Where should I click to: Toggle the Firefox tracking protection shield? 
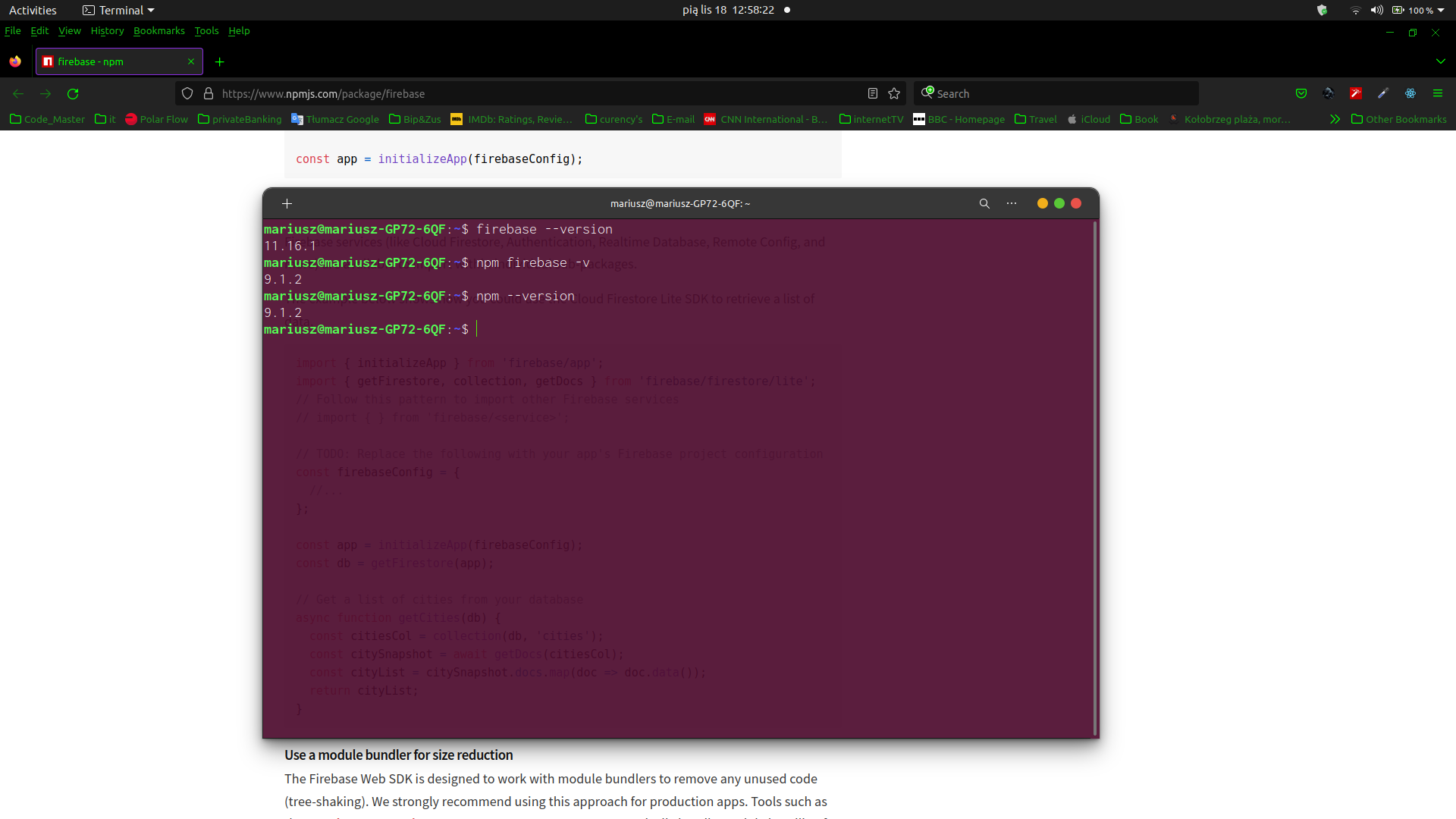click(x=187, y=93)
